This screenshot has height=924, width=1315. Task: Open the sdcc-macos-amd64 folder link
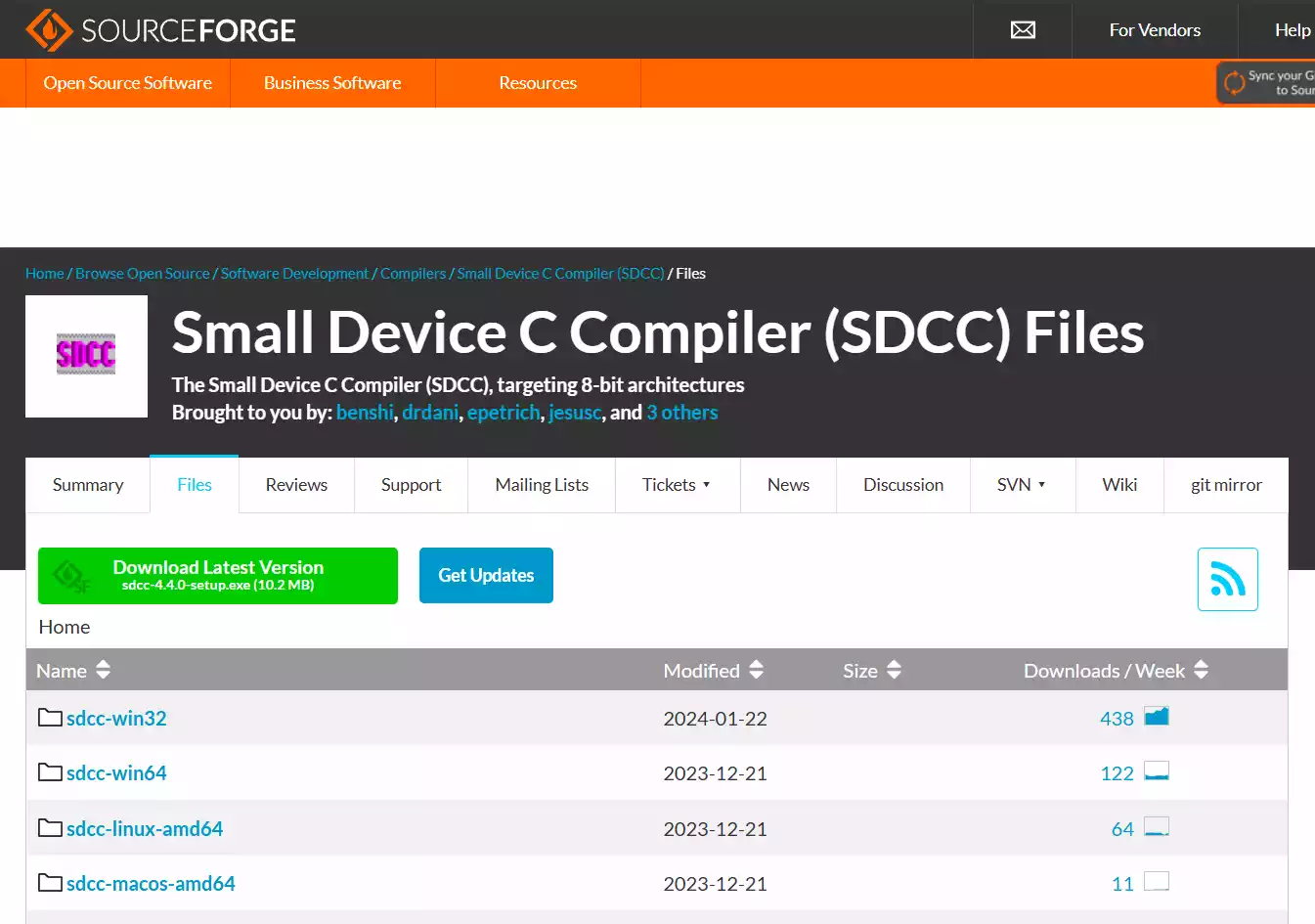151,884
